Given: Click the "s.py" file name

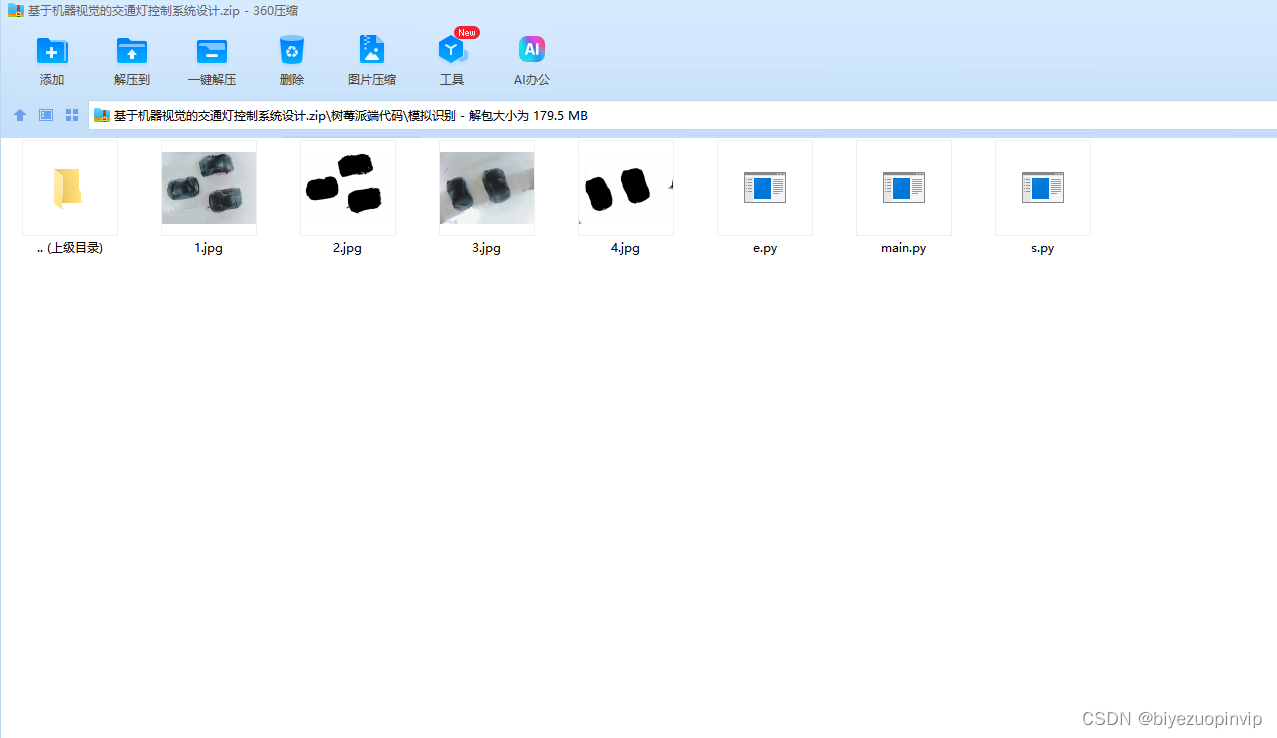Looking at the screenshot, I should 1043,248.
